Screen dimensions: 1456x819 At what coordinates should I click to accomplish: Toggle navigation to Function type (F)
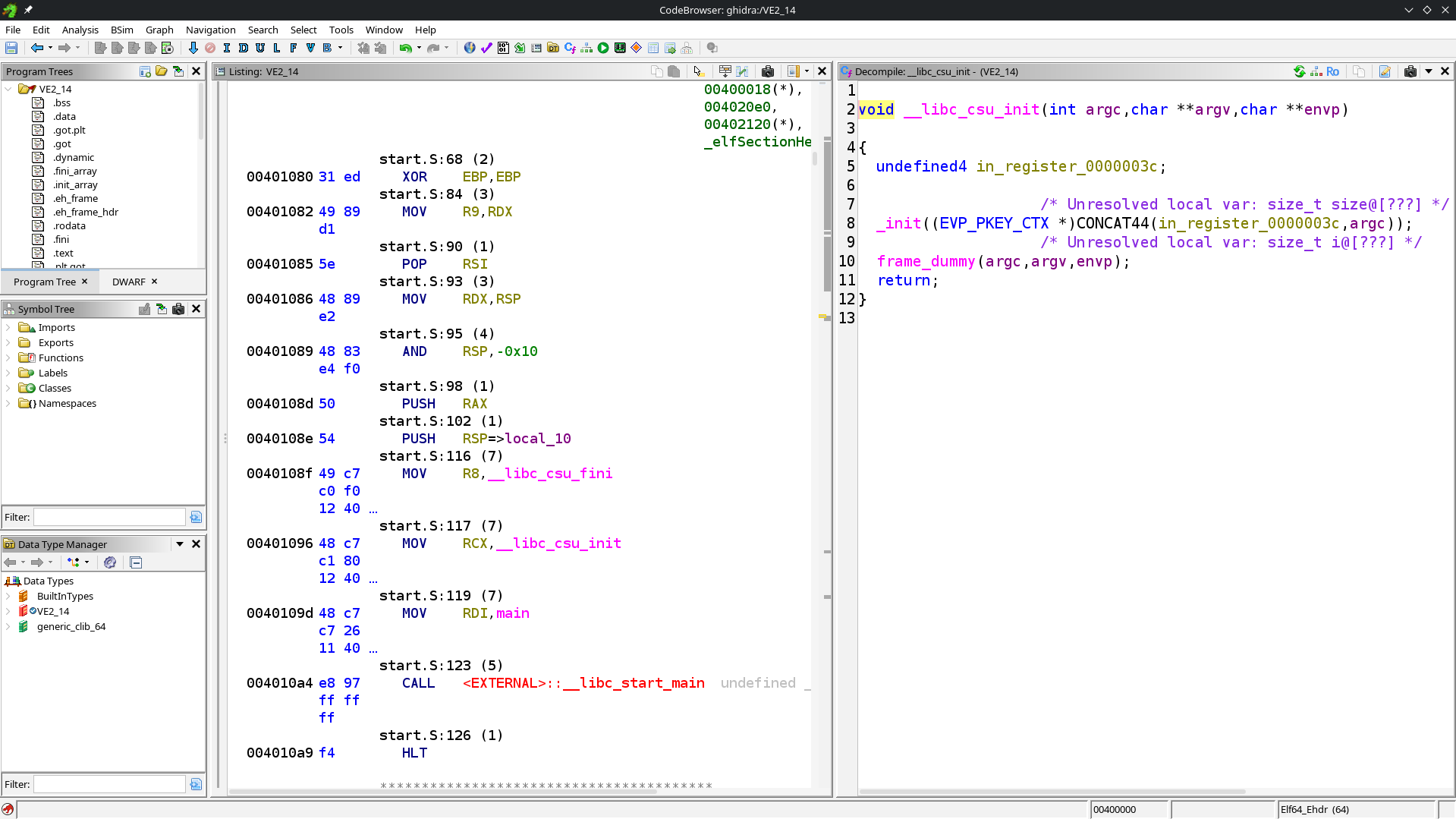[x=294, y=48]
